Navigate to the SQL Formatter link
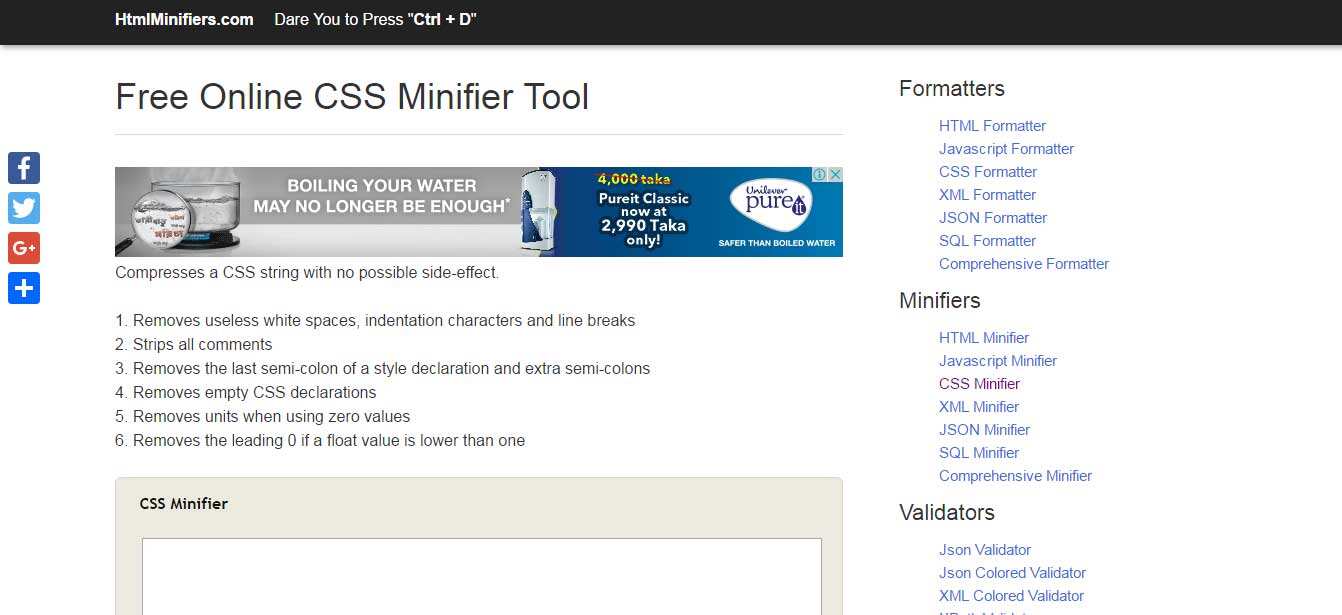 pos(987,241)
